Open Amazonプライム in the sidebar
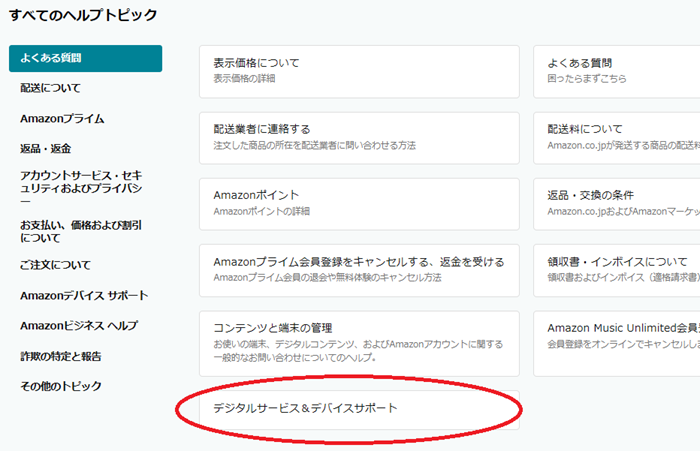Viewport: 700px width, 451px height. point(62,118)
